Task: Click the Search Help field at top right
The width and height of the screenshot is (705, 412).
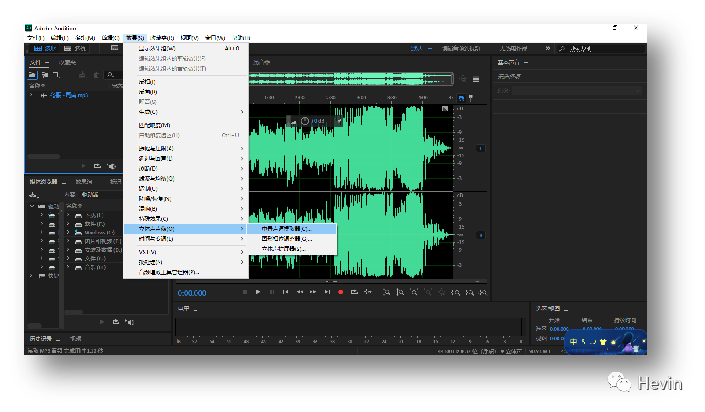Action: (x=600, y=48)
